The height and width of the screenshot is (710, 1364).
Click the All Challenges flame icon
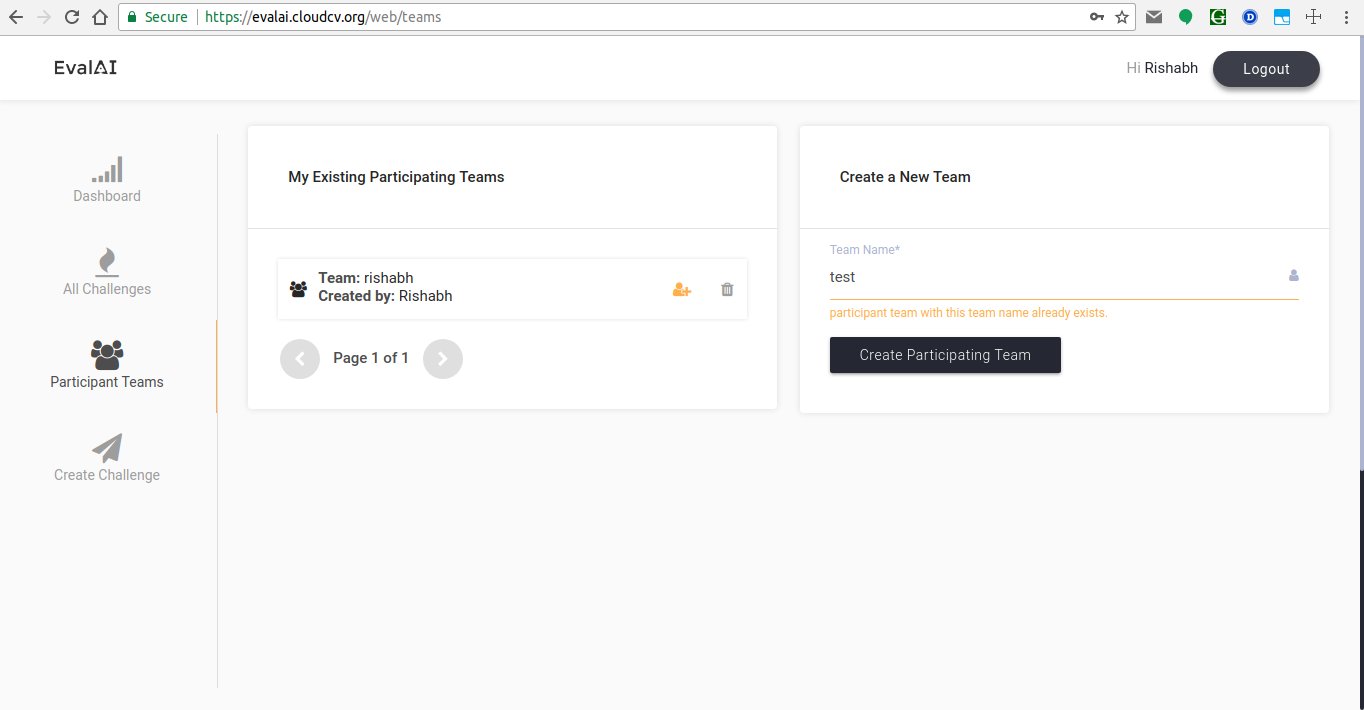(107, 261)
